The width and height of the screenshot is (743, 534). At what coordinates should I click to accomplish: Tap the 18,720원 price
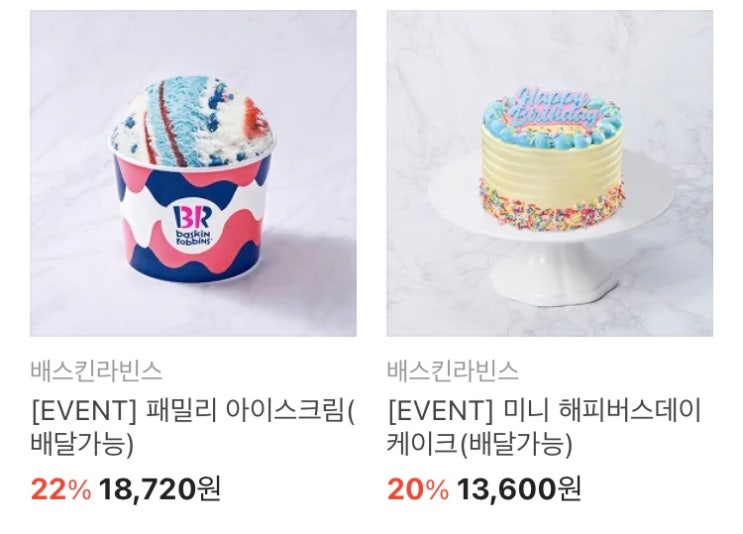point(160,489)
